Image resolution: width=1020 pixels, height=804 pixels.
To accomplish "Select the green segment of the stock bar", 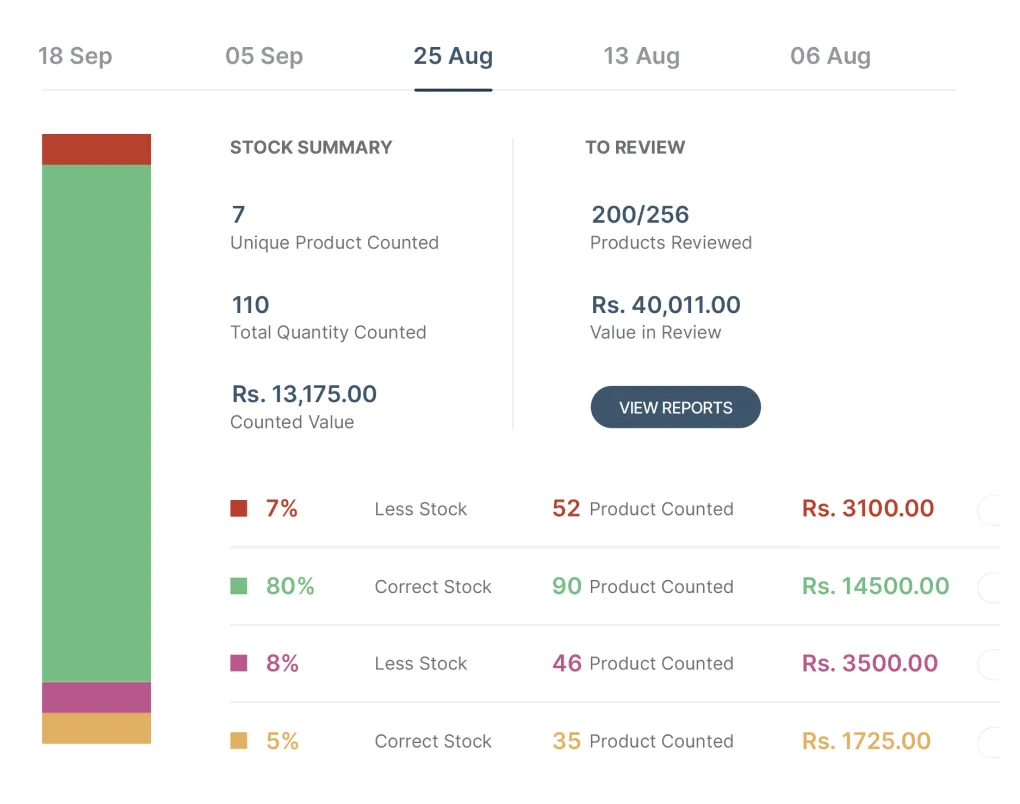I will click(x=96, y=420).
